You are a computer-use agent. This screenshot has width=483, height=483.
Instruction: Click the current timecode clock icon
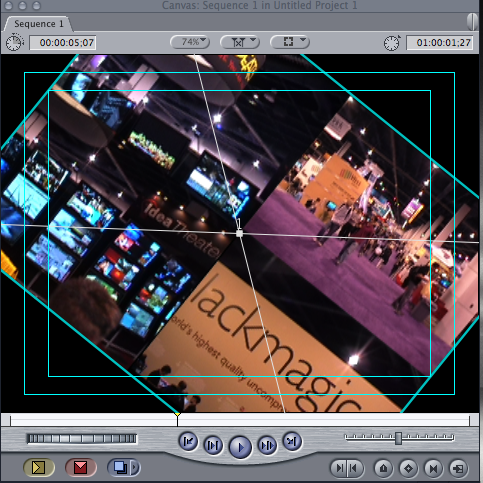pos(392,43)
